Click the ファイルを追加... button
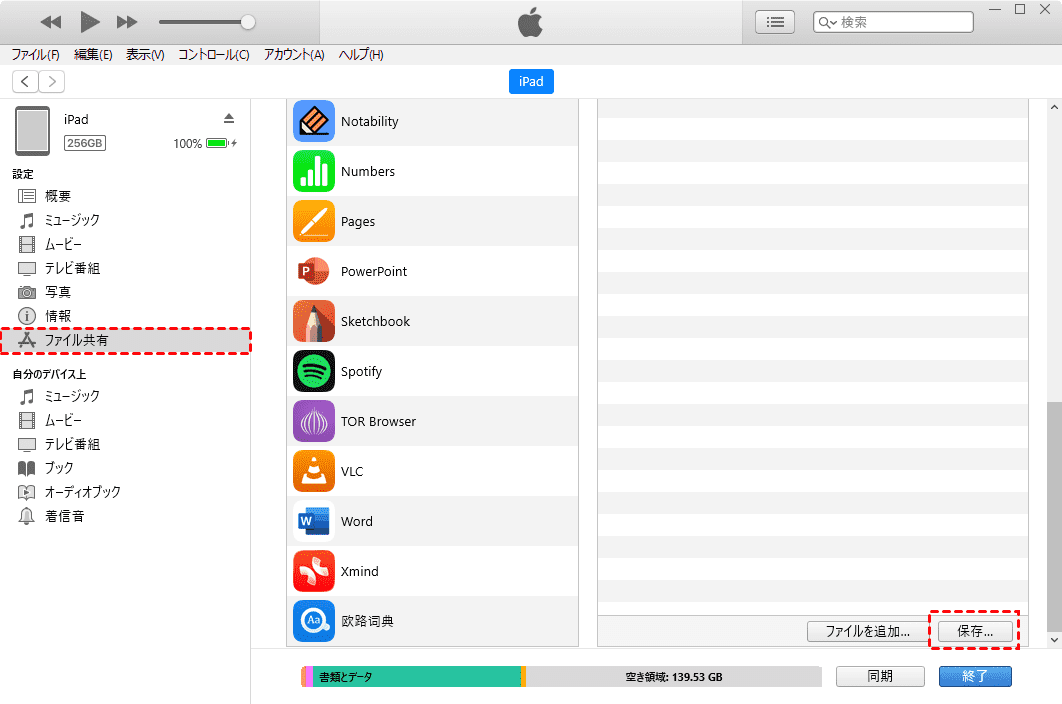The height and width of the screenshot is (704, 1062). 867,631
